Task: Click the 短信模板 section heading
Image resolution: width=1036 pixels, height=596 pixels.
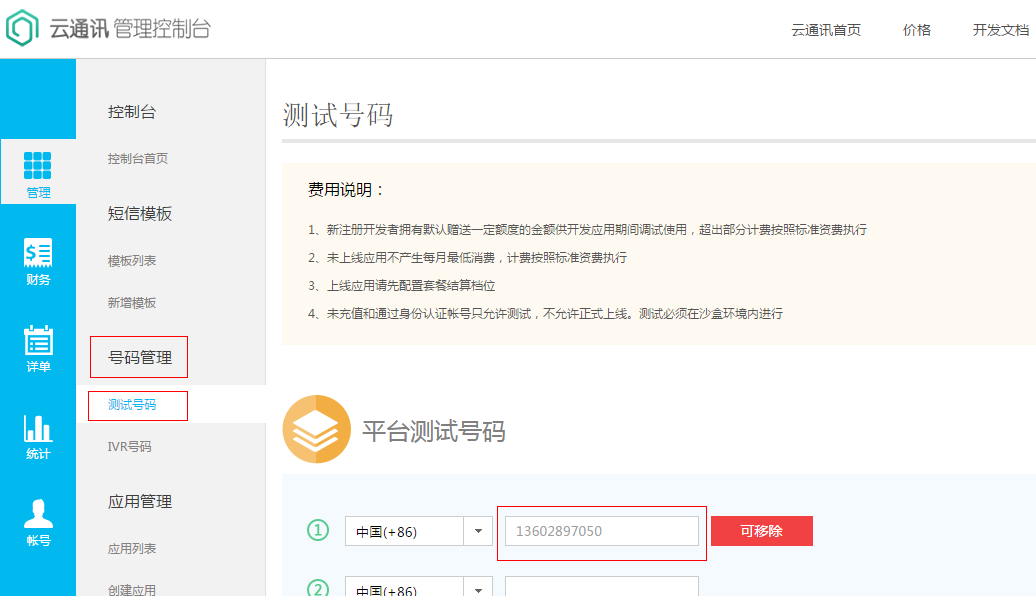Action: point(139,213)
